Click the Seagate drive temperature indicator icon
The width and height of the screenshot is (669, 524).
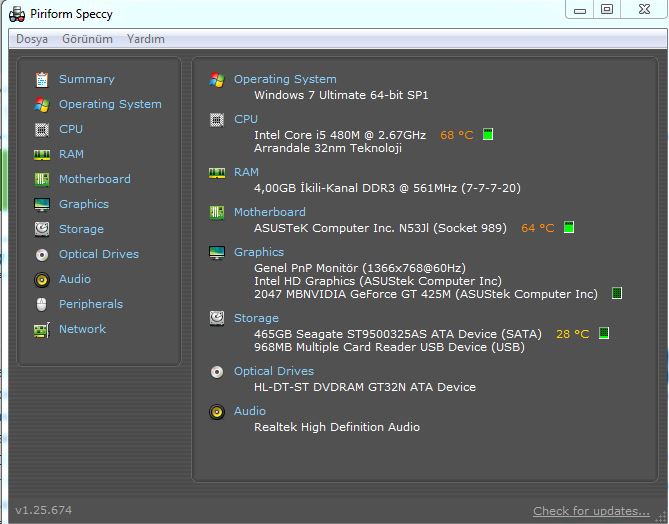pyautogui.click(x=603, y=333)
